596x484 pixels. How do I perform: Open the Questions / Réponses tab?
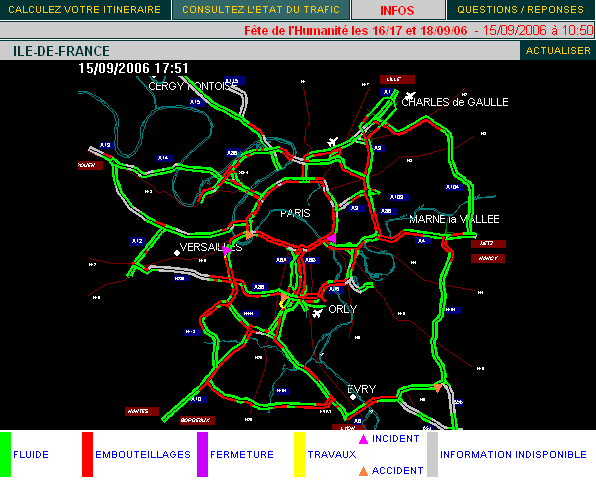[521, 10]
